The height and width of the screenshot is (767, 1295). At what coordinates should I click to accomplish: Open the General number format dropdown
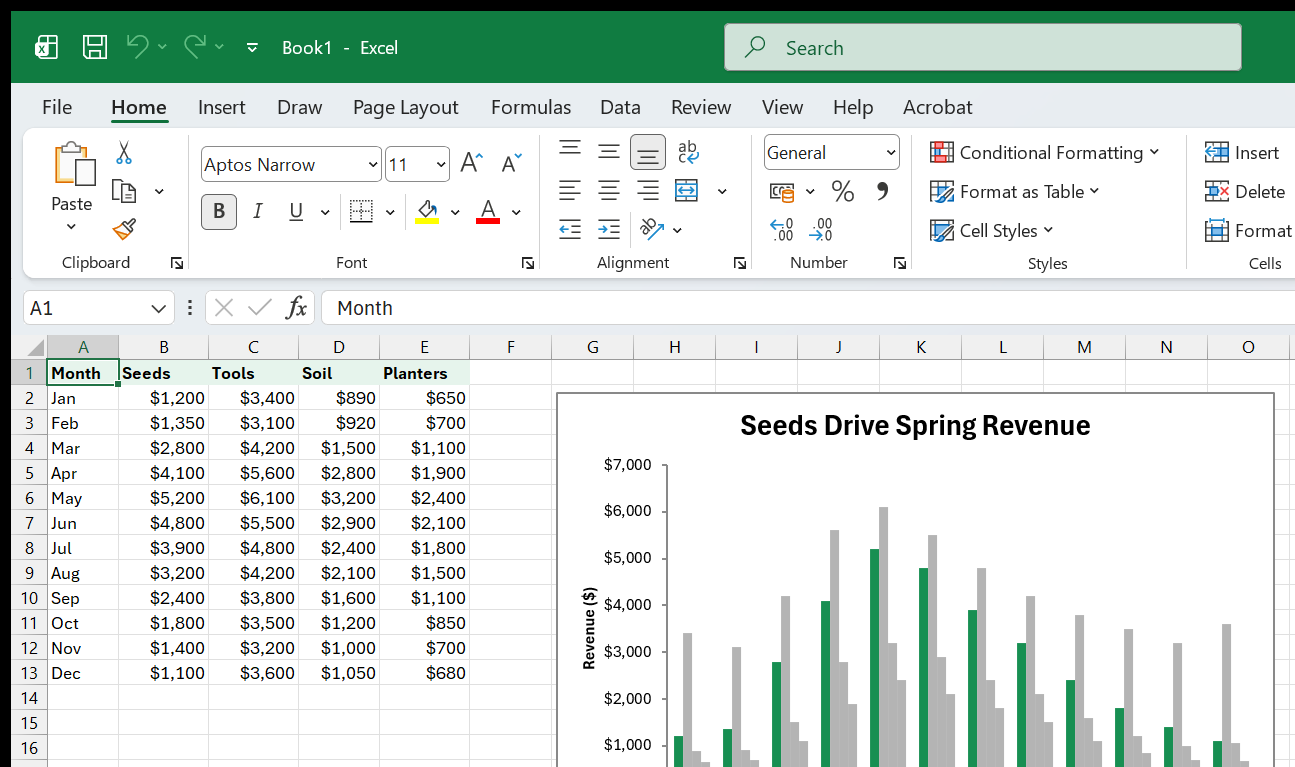(x=890, y=152)
